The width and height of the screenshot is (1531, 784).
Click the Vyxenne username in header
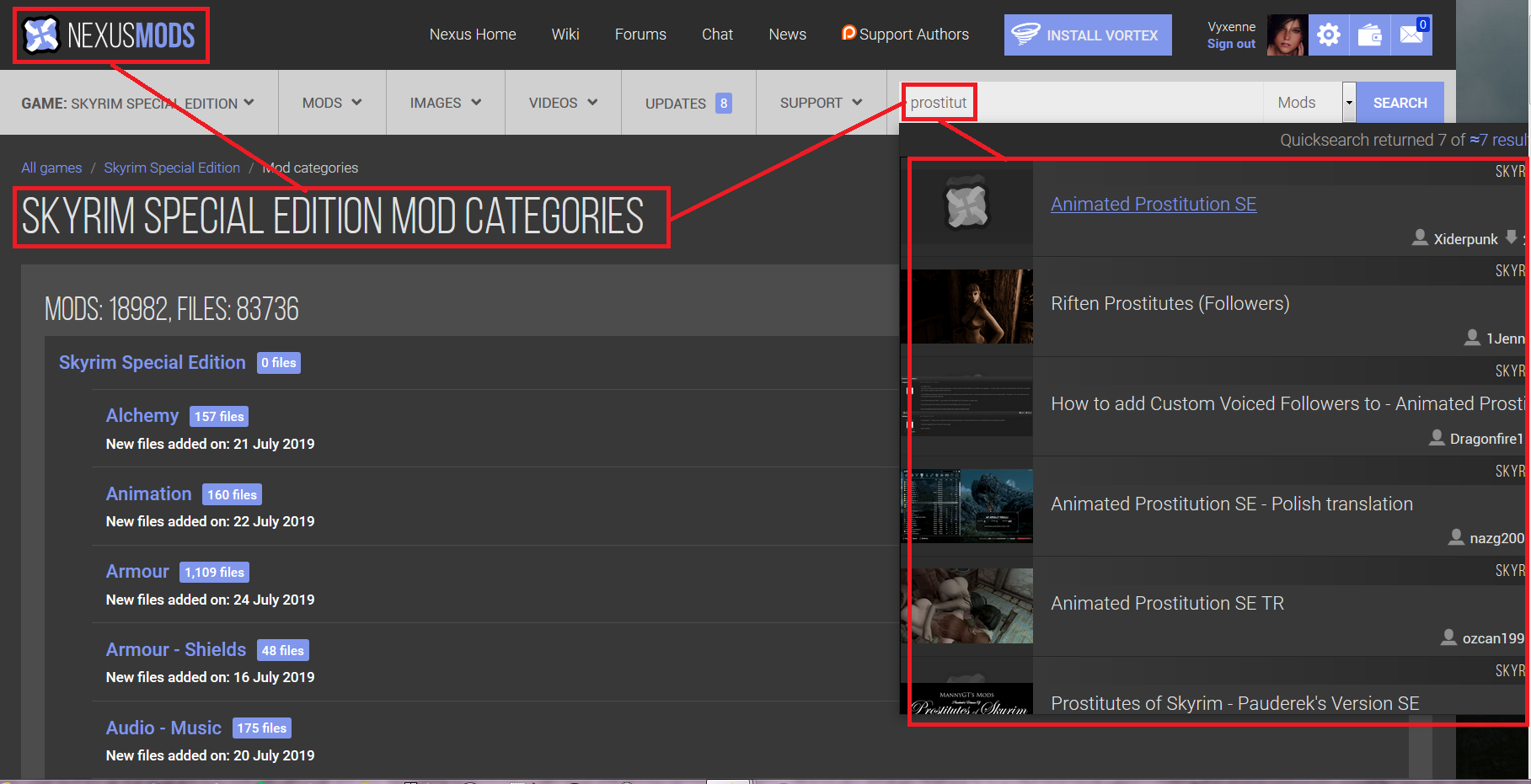click(1231, 27)
